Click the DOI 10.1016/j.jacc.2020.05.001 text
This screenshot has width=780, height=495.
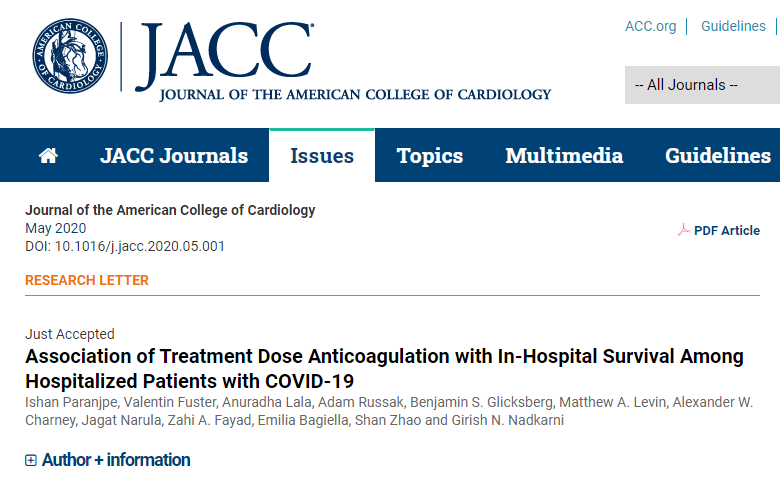(x=125, y=246)
